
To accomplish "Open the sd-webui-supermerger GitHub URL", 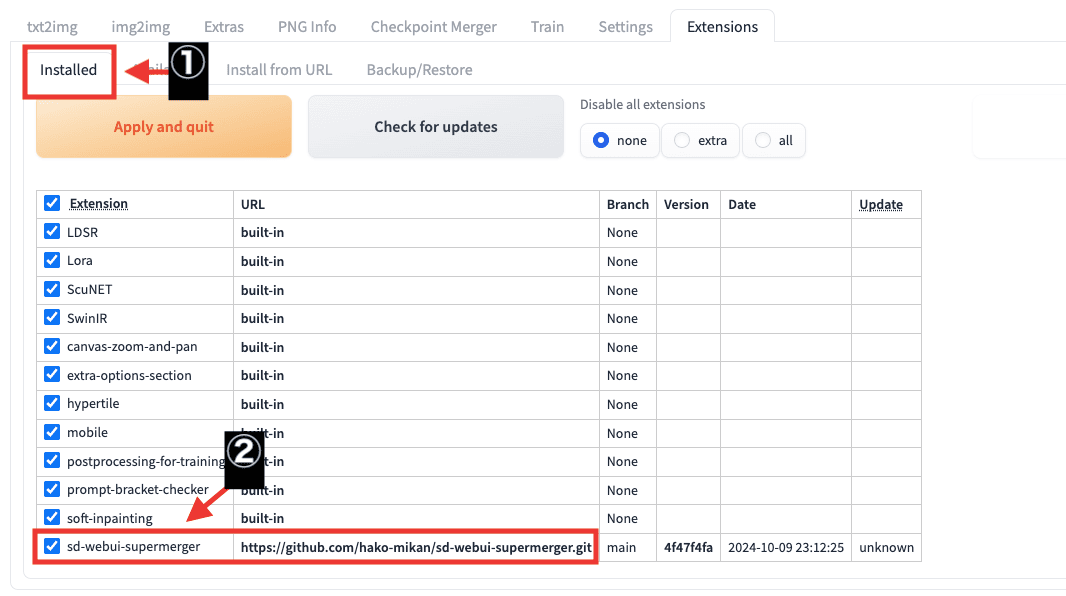I will pyautogui.click(x=414, y=547).
